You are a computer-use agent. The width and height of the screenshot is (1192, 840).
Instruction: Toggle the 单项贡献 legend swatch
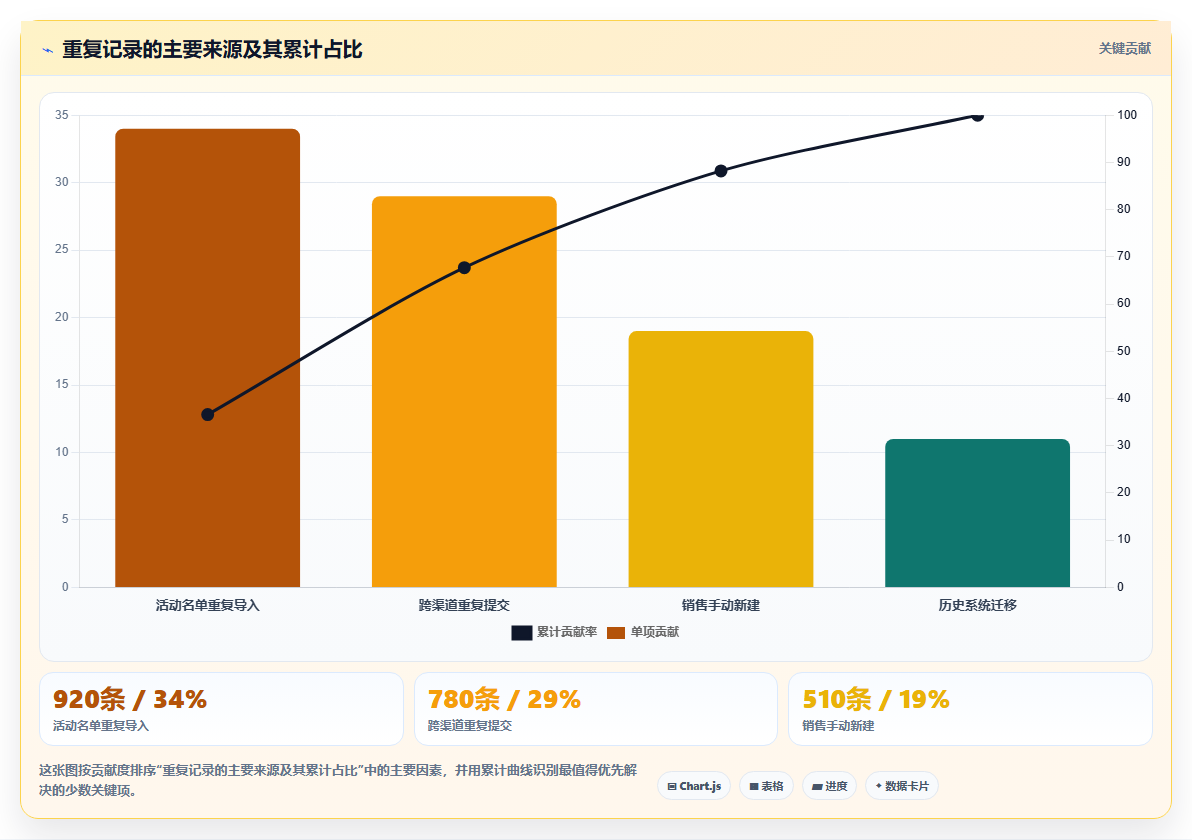tap(616, 632)
